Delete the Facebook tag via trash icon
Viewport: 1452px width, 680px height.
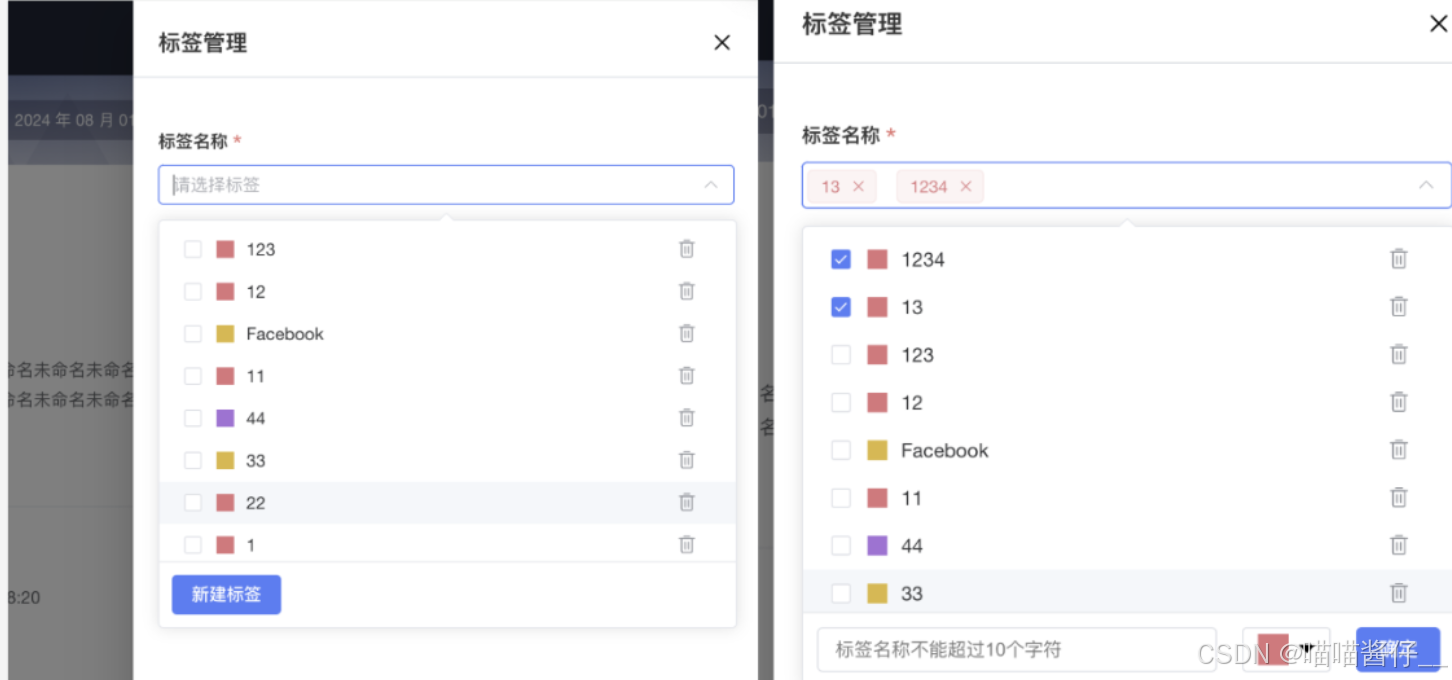[x=687, y=333]
